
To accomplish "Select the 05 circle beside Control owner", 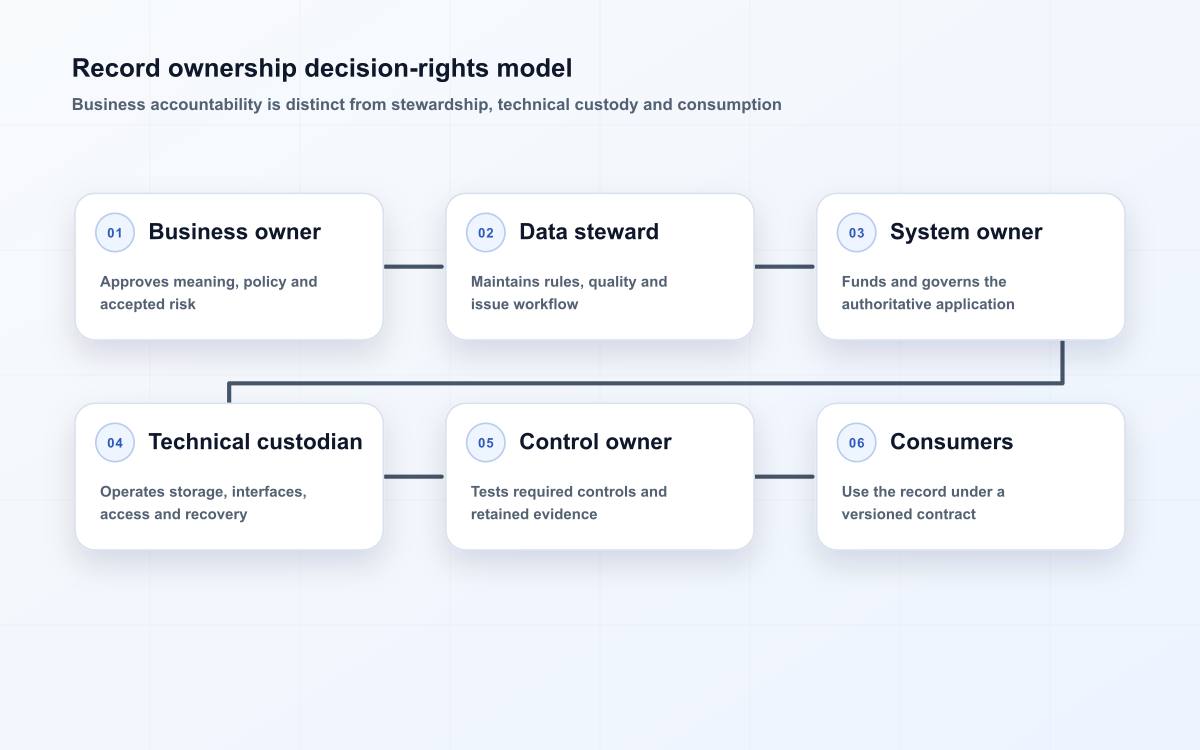I will coord(486,443).
